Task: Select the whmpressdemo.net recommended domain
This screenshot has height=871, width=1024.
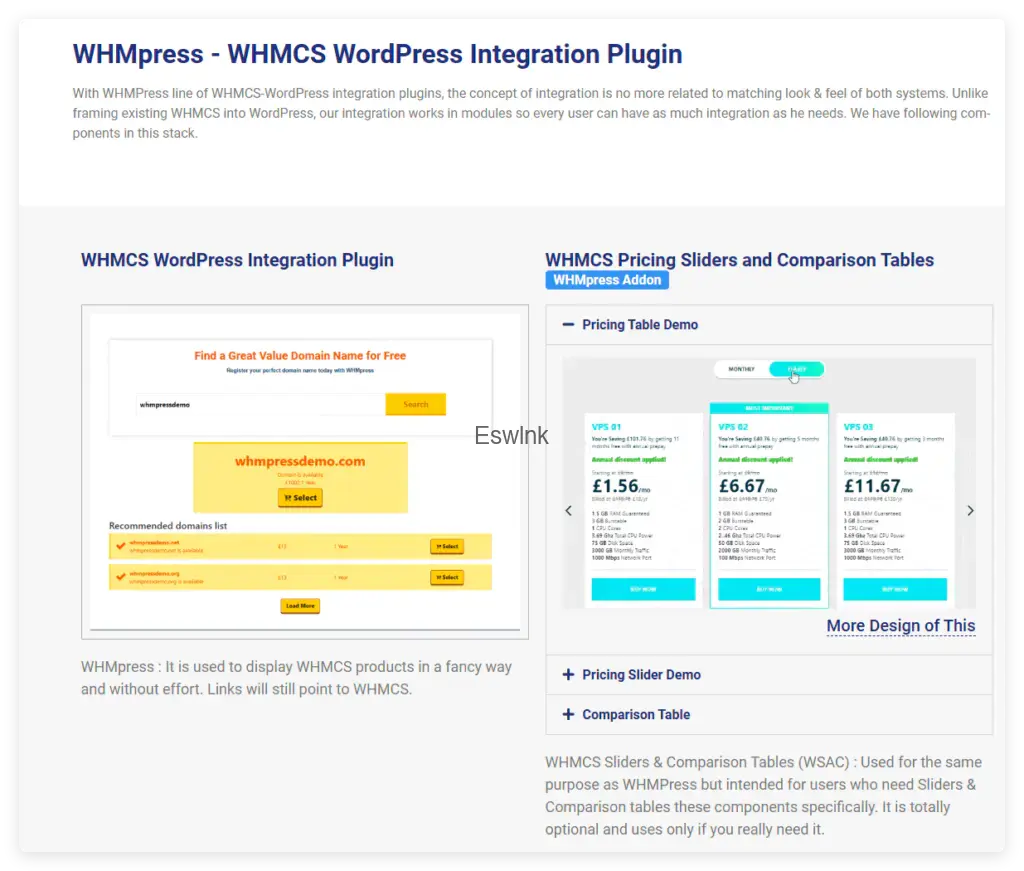Action: coord(446,546)
